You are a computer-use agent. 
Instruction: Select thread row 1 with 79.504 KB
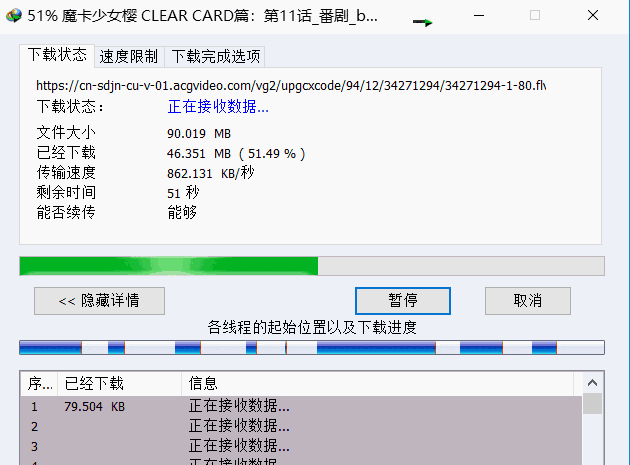[x=301, y=406]
